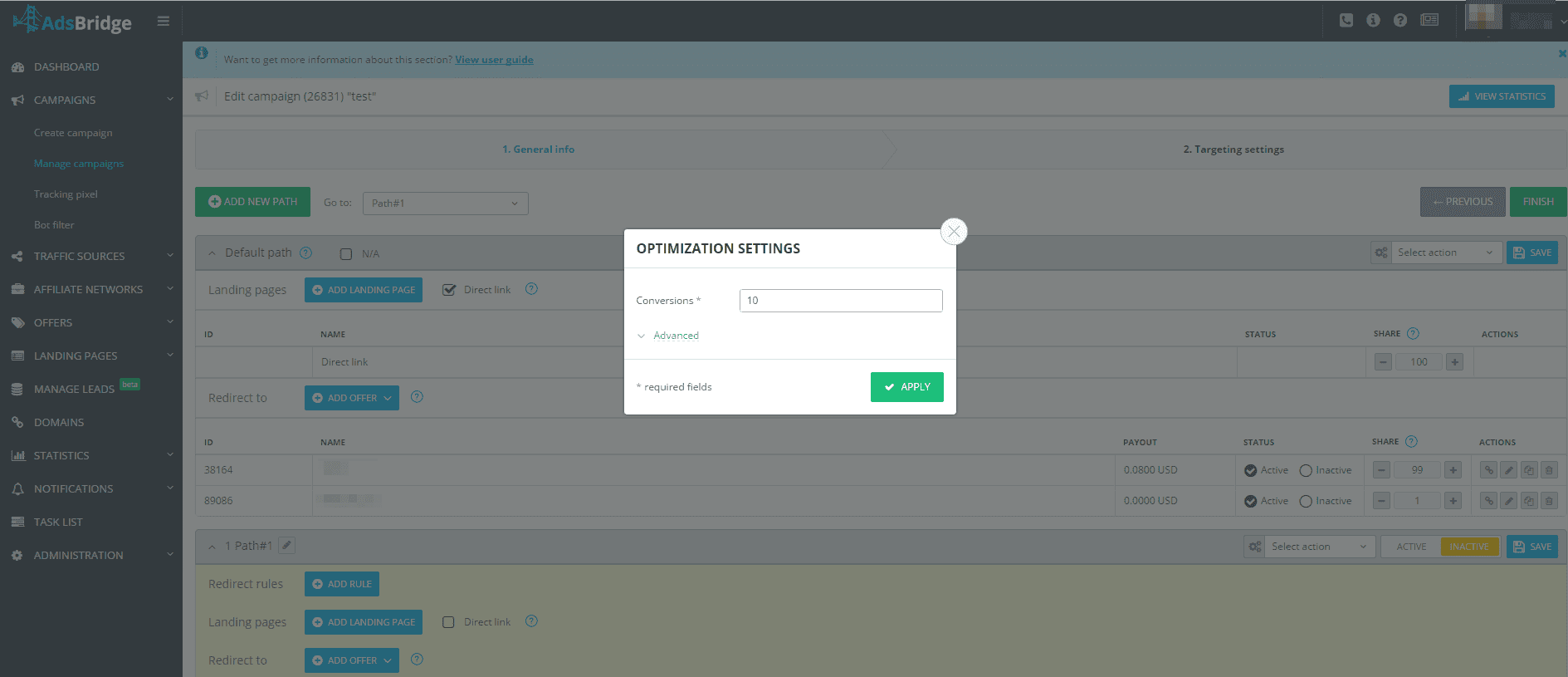
Task: Open landing pages Share help icon
Action: click(1413, 334)
